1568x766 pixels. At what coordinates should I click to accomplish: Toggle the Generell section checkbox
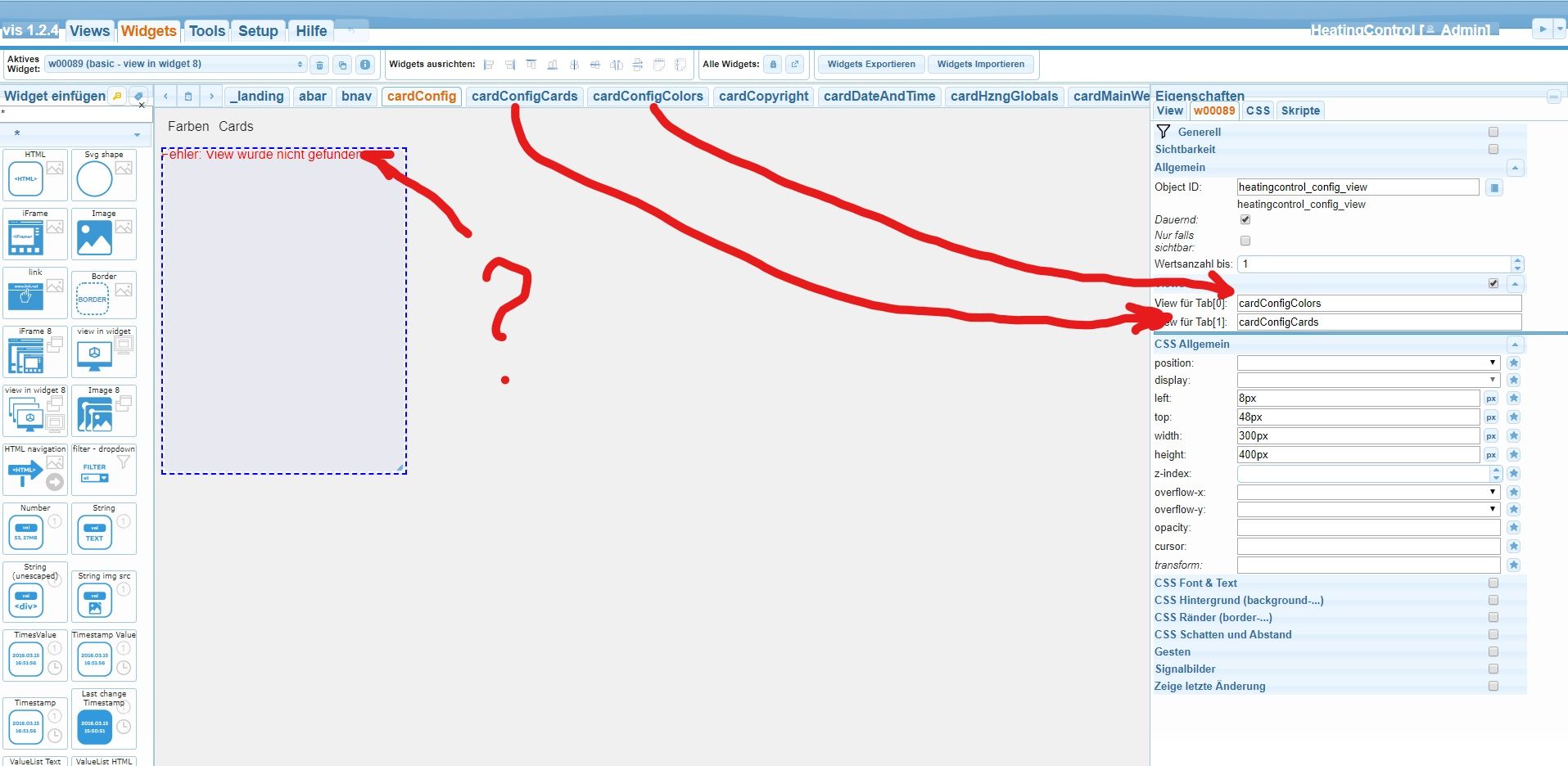(x=1493, y=132)
